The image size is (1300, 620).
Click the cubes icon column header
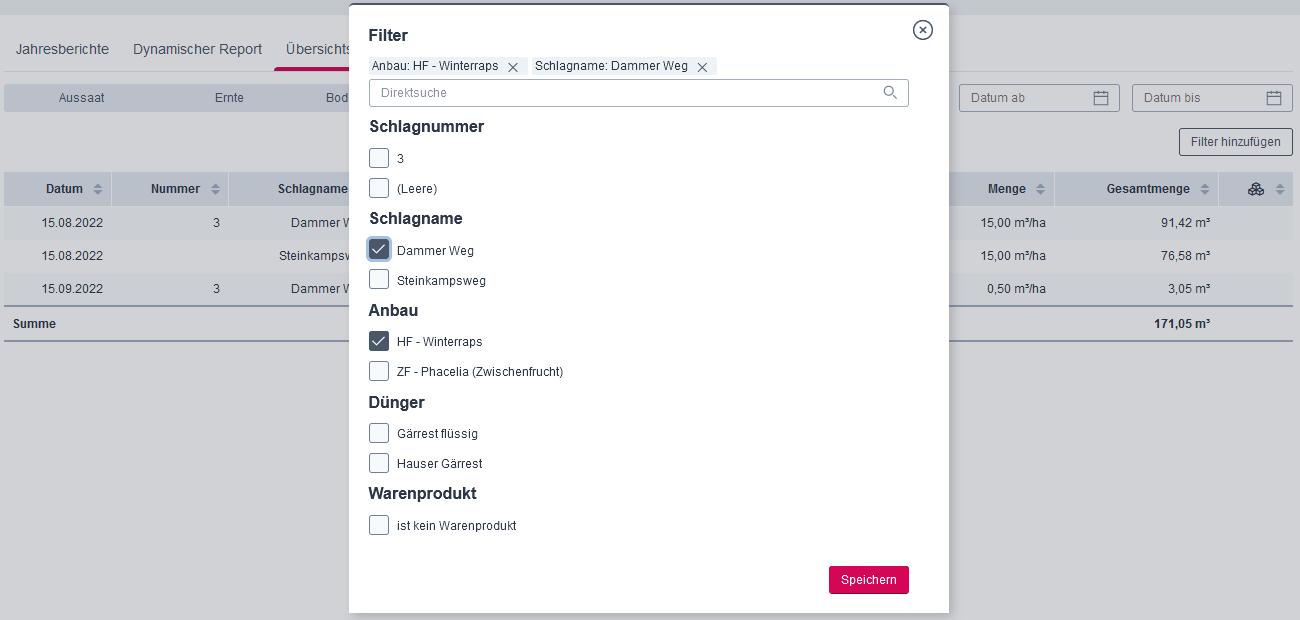(x=1256, y=189)
